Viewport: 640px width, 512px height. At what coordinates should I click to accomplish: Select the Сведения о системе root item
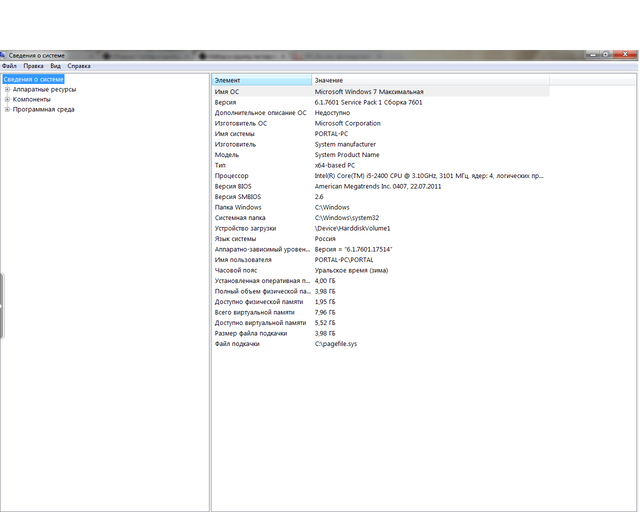(33, 79)
